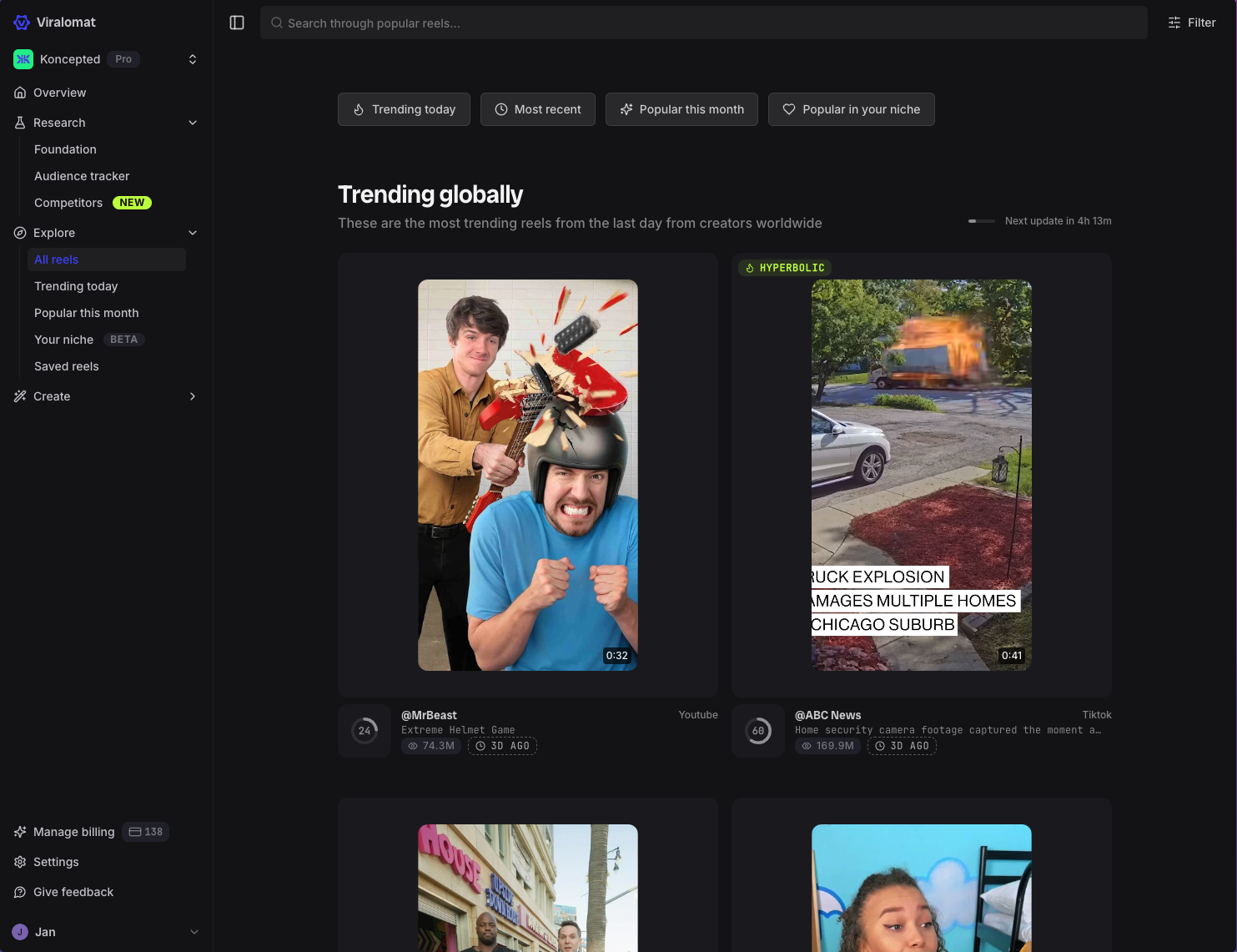The width and height of the screenshot is (1237, 952).
Task: Click heart icon in Popular in your niche
Action: click(789, 109)
